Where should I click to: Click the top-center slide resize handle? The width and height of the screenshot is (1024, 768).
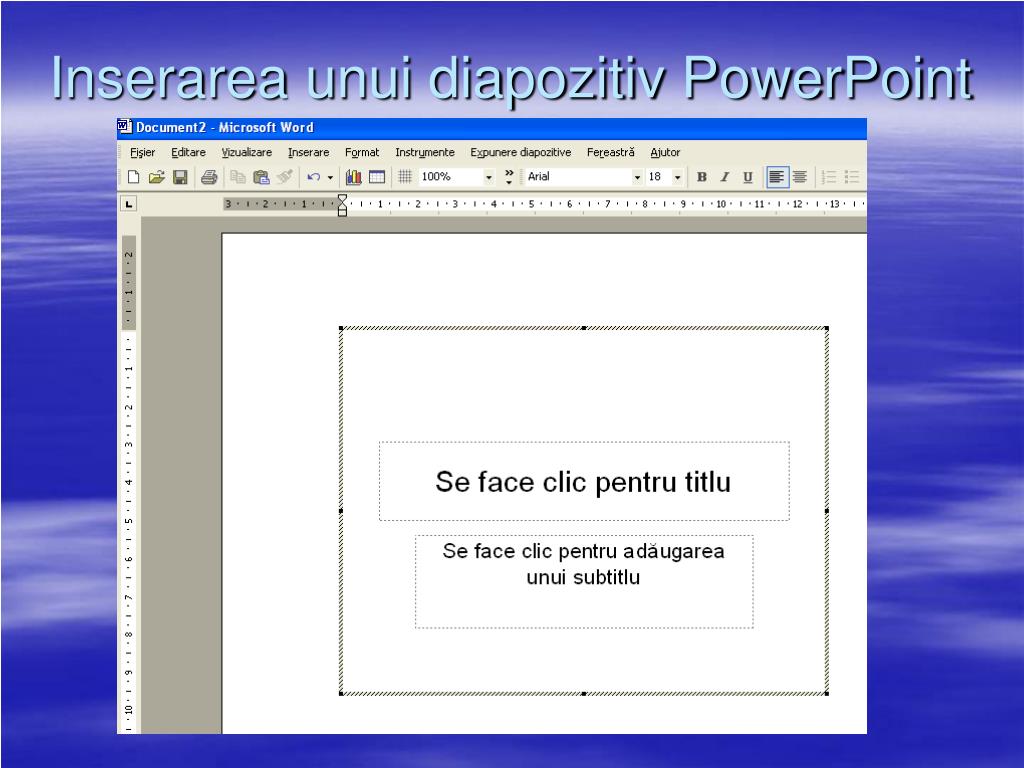tap(584, 328)
